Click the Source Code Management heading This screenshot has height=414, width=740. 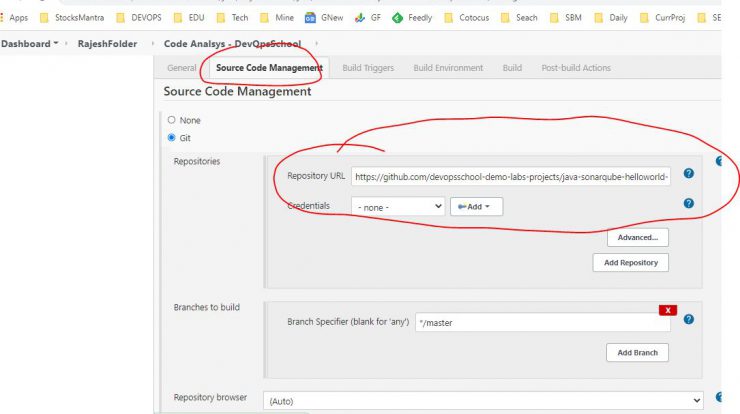point(237,92)
